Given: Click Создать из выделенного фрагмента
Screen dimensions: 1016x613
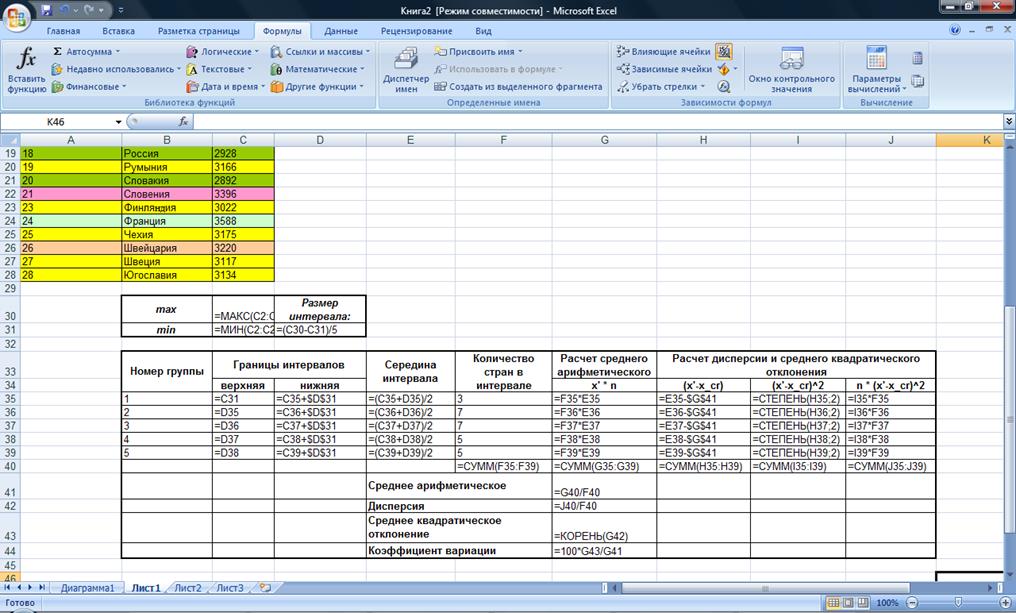Looking at the screenshot, I should click(518, 86).
